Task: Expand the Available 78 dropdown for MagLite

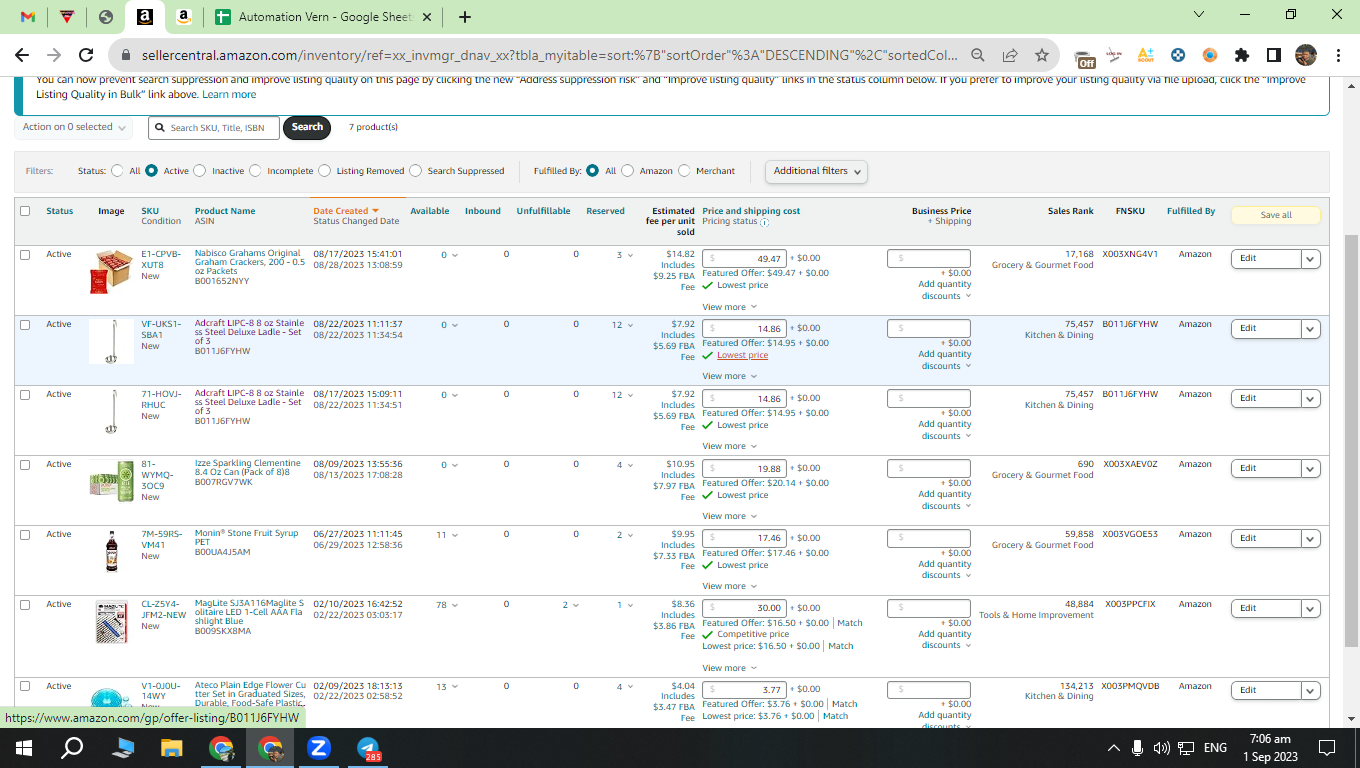Action: click(x=445, y=605)
